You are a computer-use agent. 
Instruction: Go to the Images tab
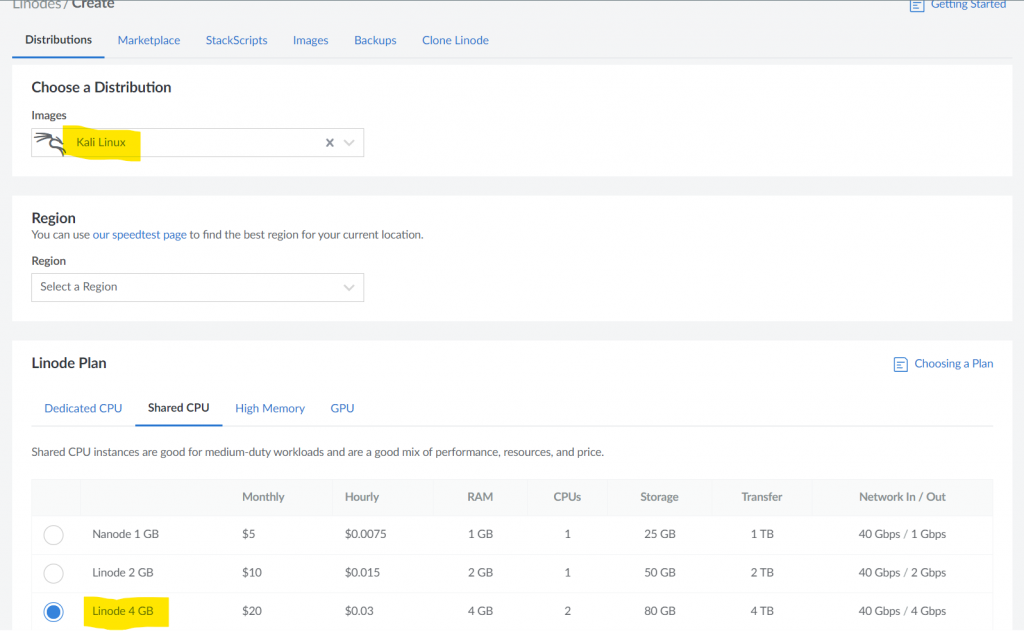point(310,40)
